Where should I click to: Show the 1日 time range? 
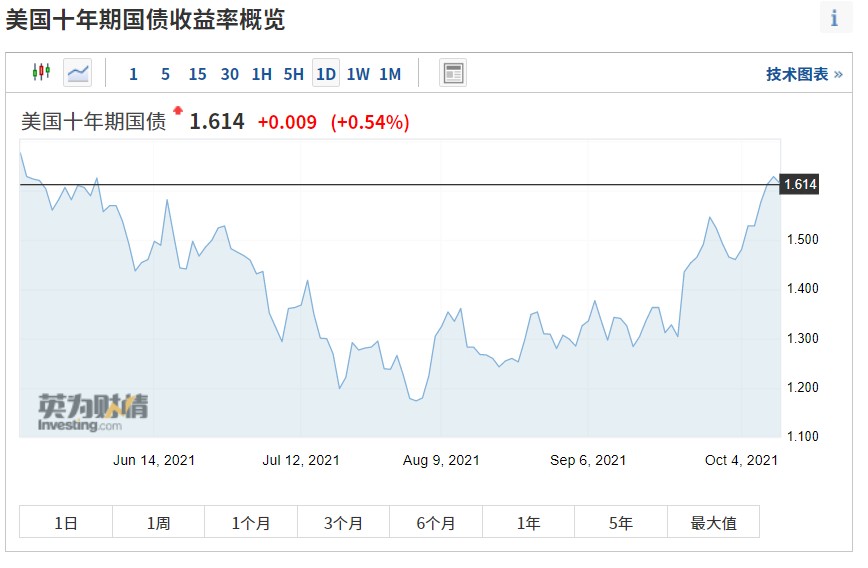click(66, 521)
